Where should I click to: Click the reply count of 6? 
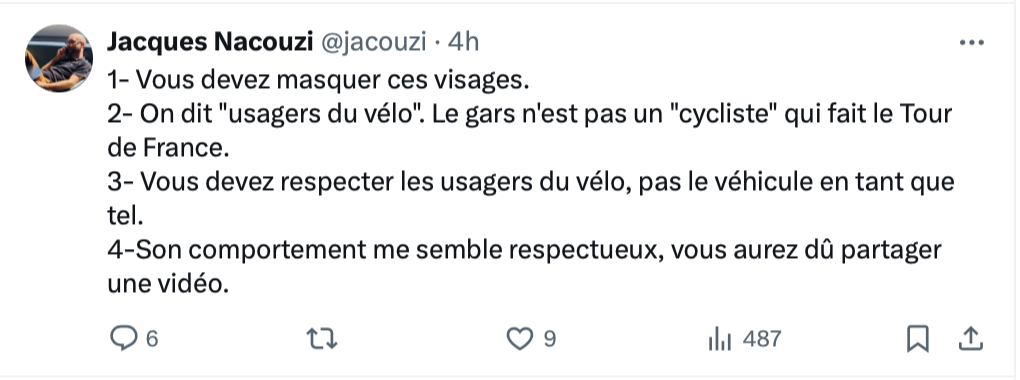[151, 339]
